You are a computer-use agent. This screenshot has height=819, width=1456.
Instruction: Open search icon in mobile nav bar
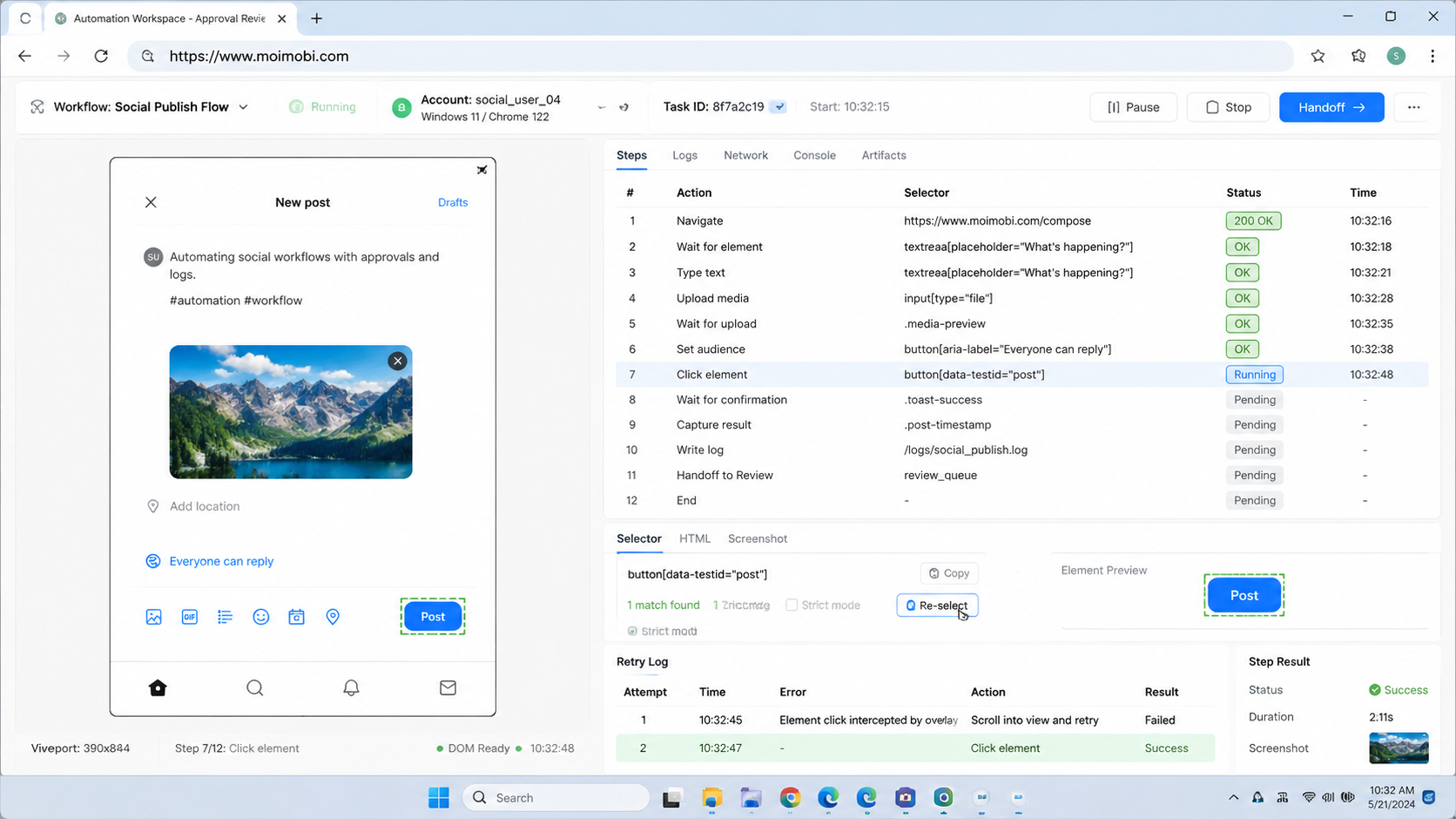pos(254,687)
